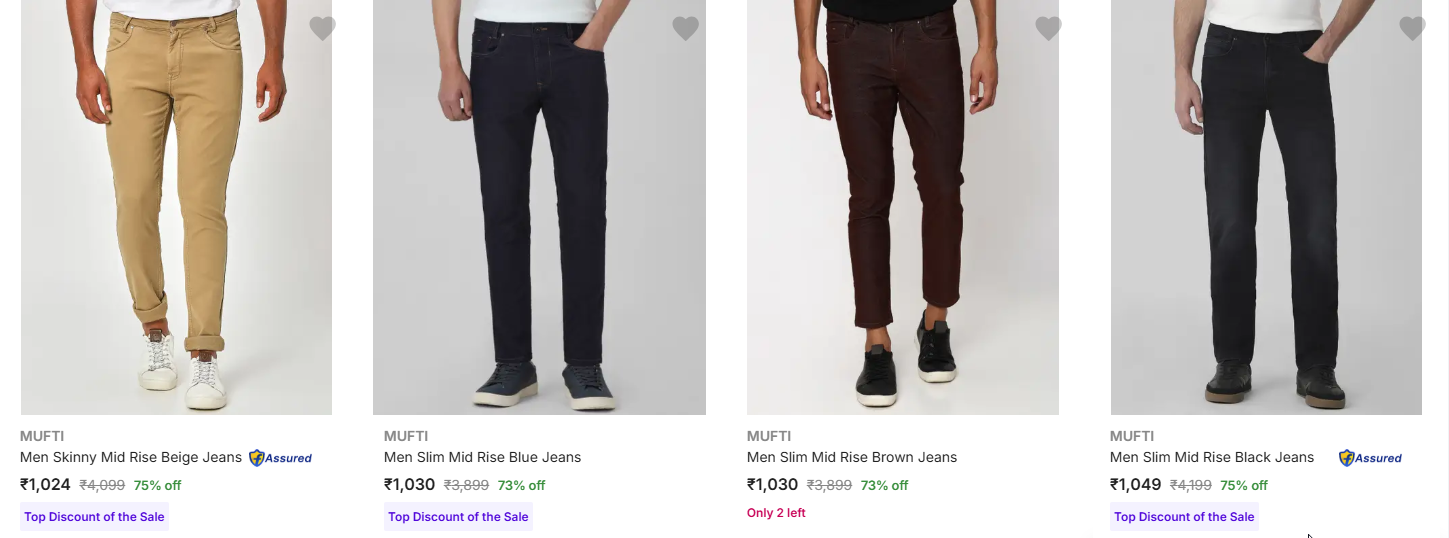Click MUFTI brand name above brown jeans
The height and width of the screenshot is (538, 1449).
click(x=768, y=436)
